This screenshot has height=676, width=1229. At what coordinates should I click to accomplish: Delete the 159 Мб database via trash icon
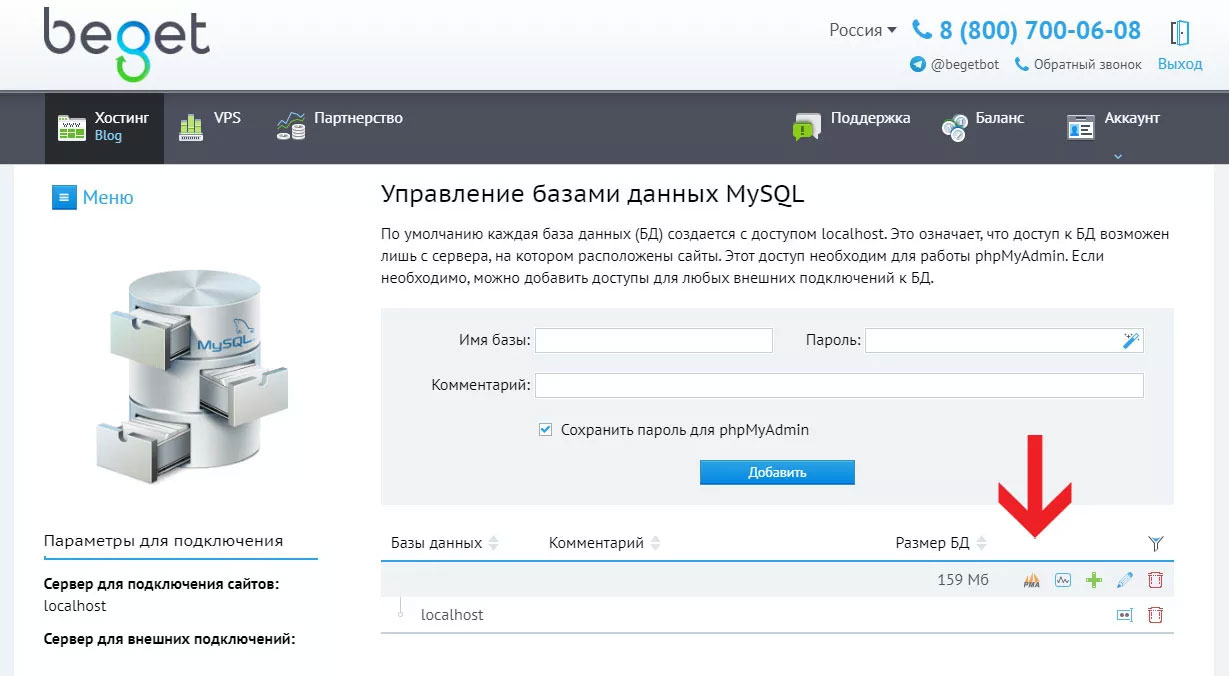pyautogui.click(x=1155, y=580)
